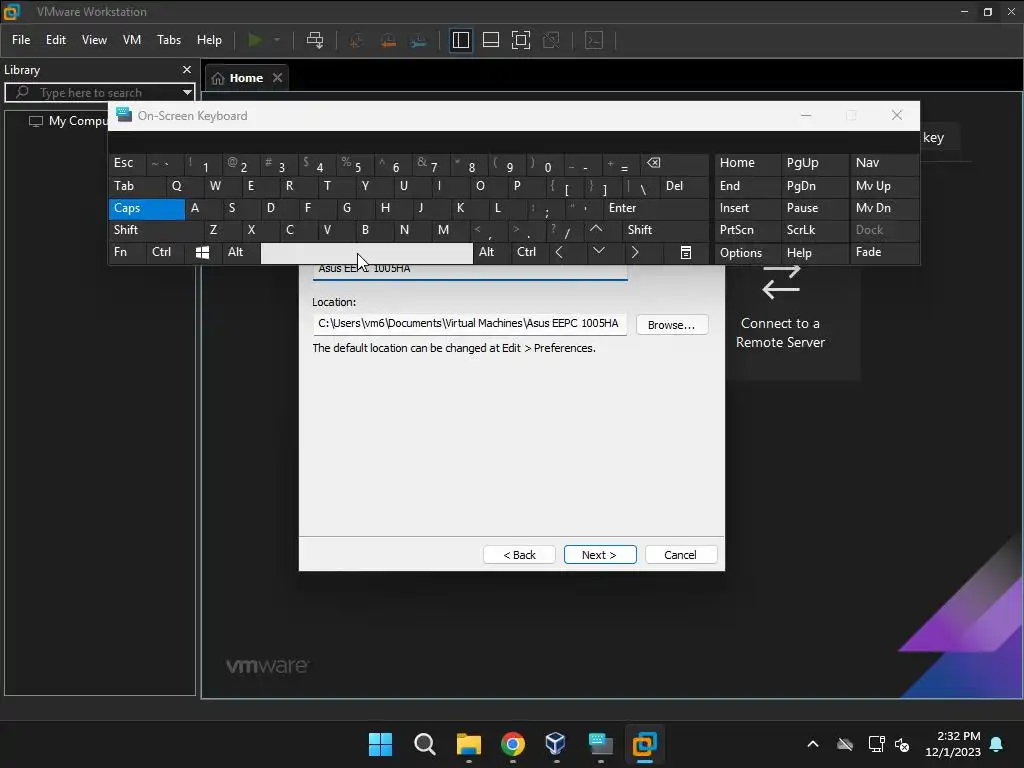Viewport: 1024px width, 768px height.
Task: Click On-Screen Keyboard taskbar icon
Action: tap(600, 744)
